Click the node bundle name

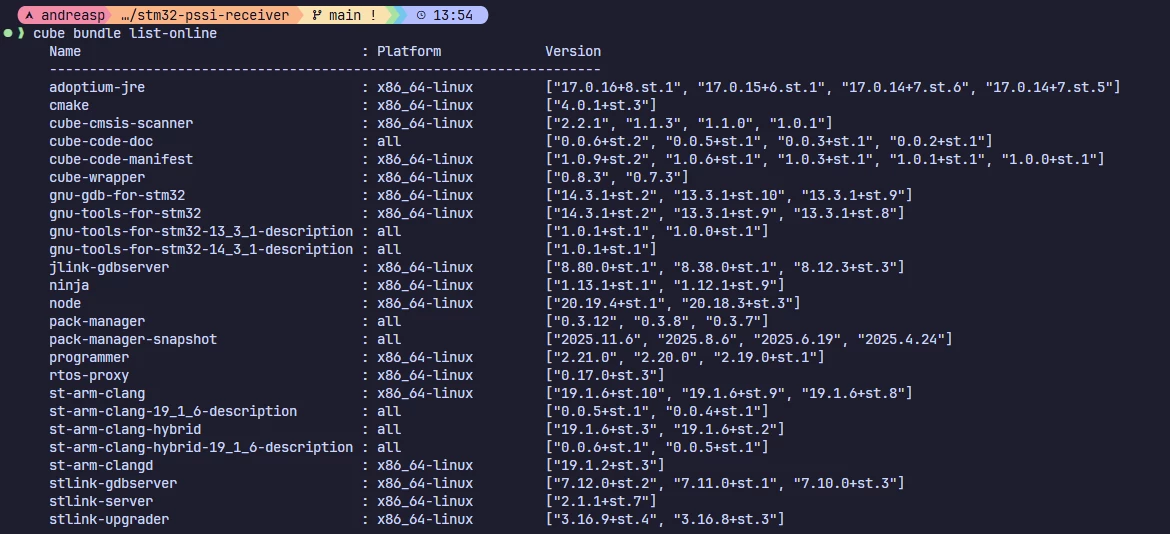[65, 303]
